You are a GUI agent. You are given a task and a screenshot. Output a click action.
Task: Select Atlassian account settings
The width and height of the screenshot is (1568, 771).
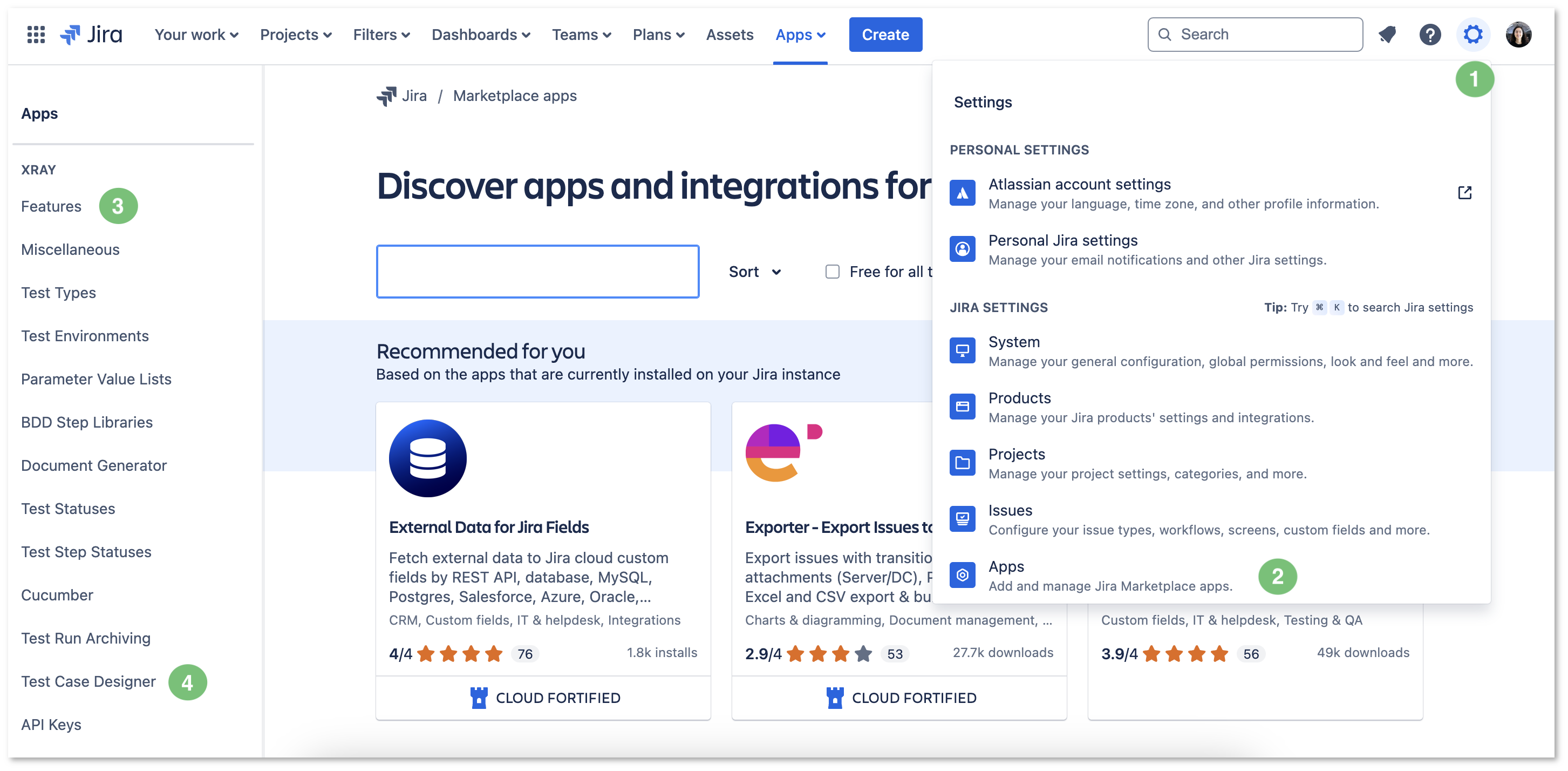tap(1211, 194)
